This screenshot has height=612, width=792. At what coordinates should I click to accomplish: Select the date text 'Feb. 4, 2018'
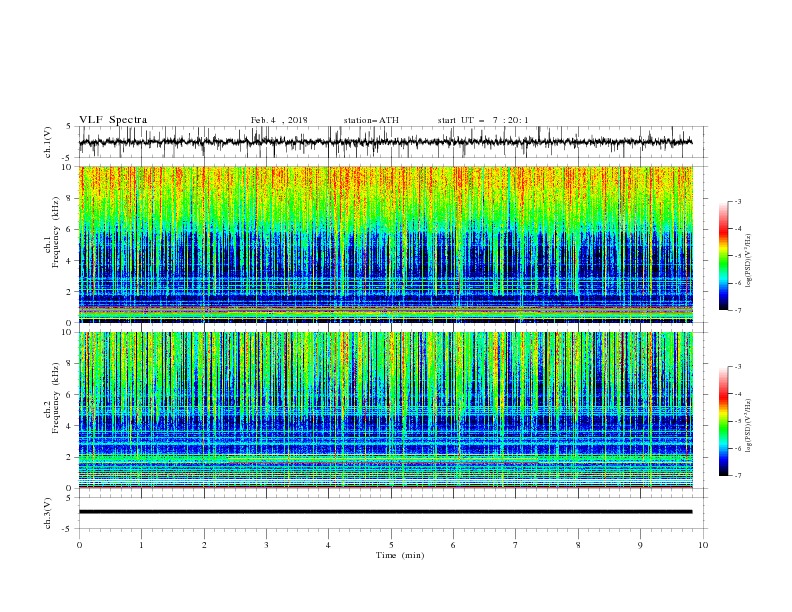[x=279, y=120]
